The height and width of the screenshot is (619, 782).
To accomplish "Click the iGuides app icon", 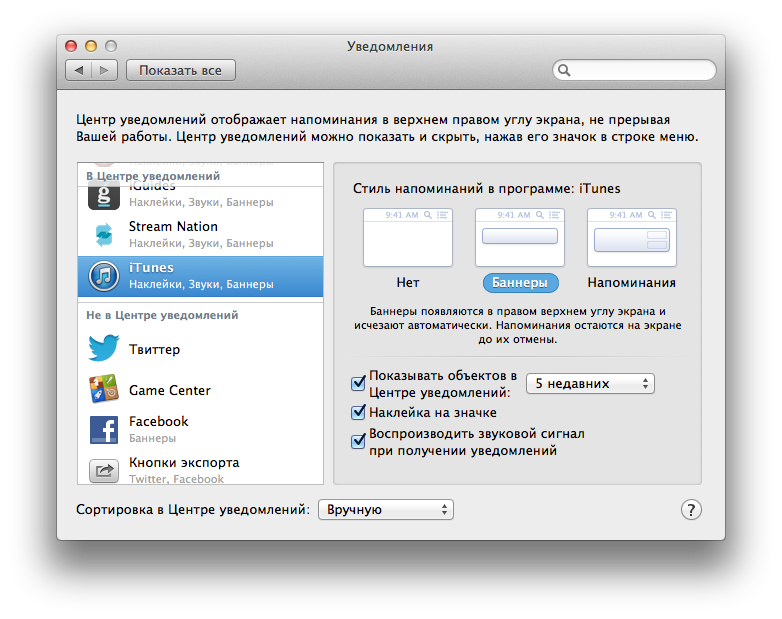I will pyautogui.click(x=104, y=196).
